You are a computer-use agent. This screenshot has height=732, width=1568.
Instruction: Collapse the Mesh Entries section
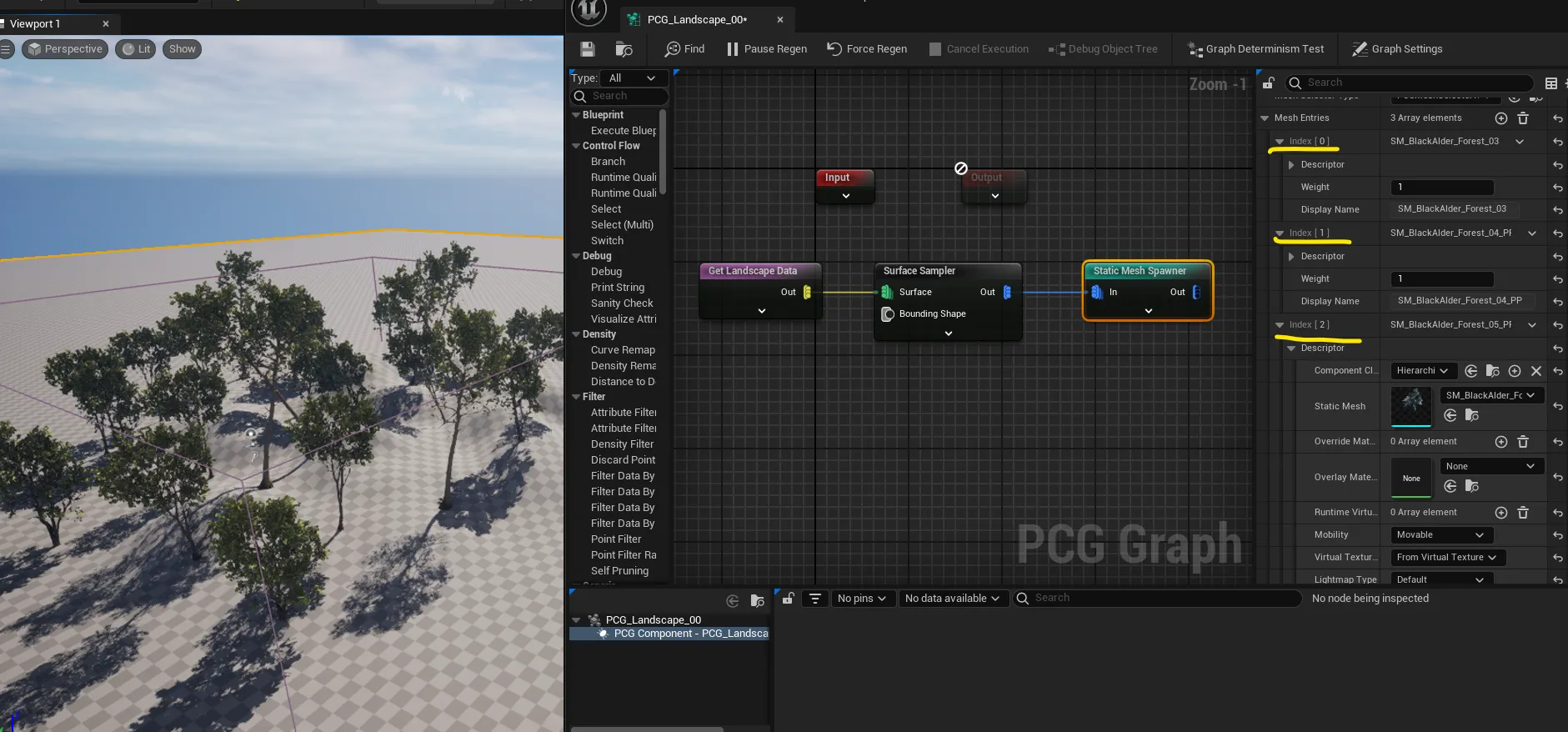tap(1265, 118)
